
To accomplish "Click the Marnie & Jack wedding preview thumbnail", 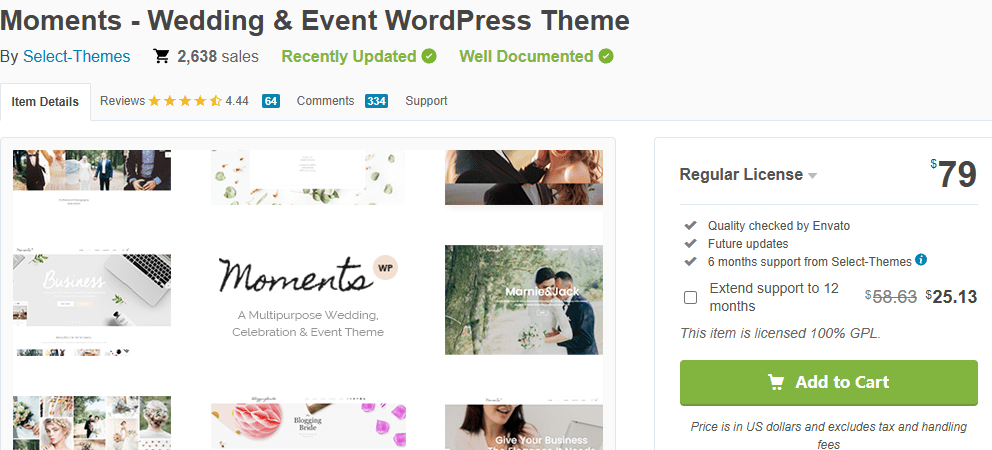I will point(524,299).
